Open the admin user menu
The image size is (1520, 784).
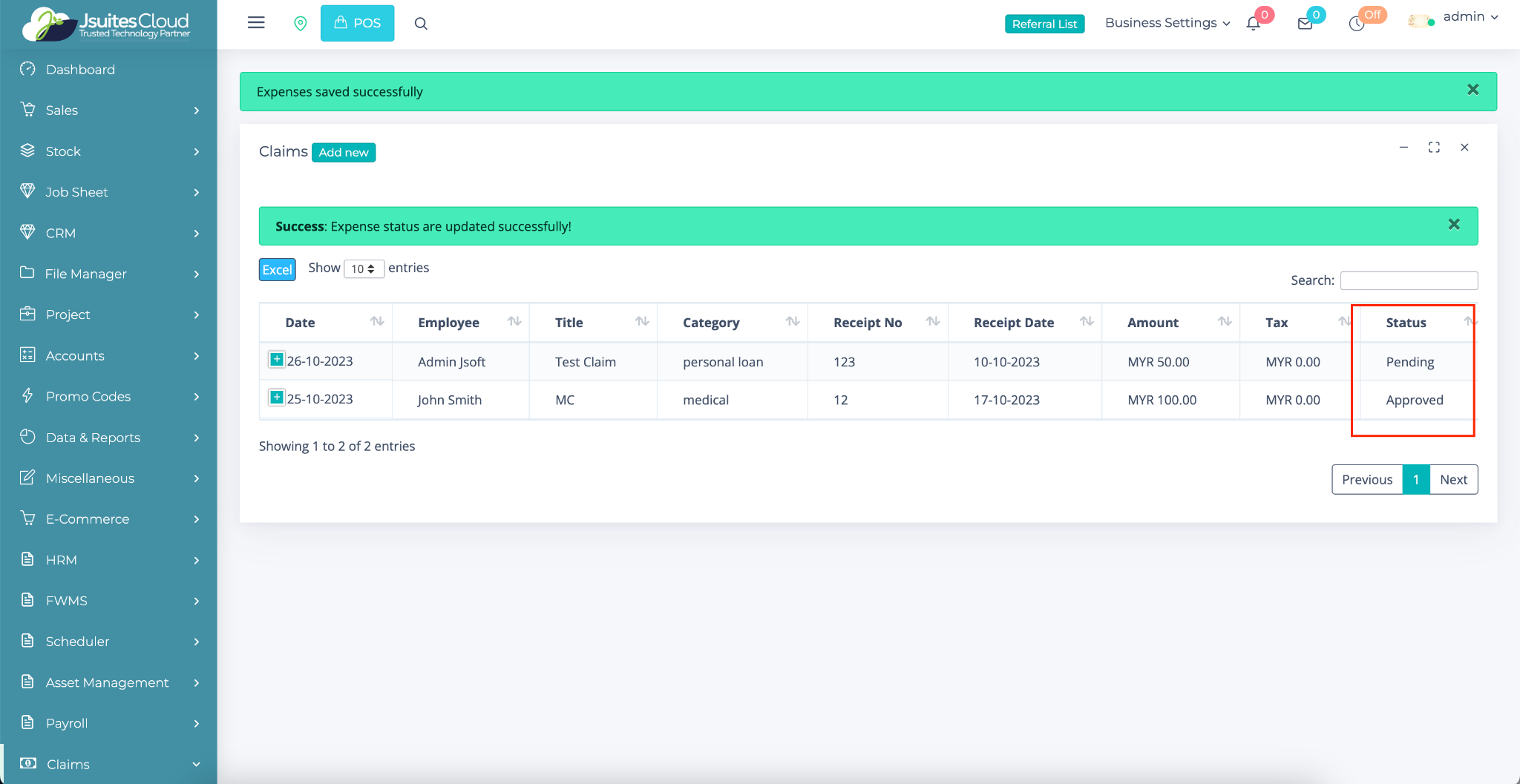tap(1470, 17)
